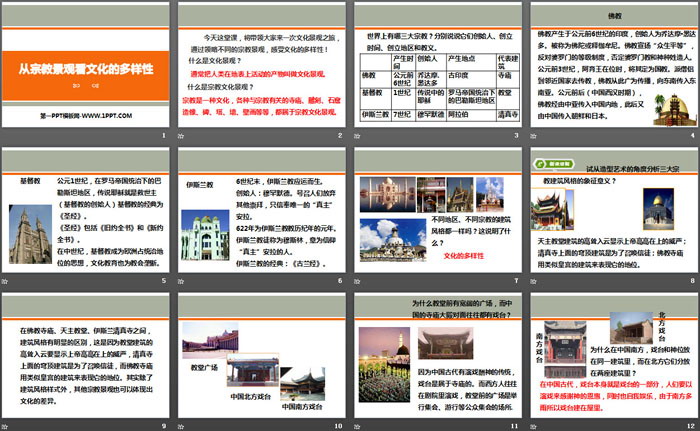The width and height of the screenshot is (700, 431).
Task: Select the orange title slide thumbnail
Action: tap(87, 64)
